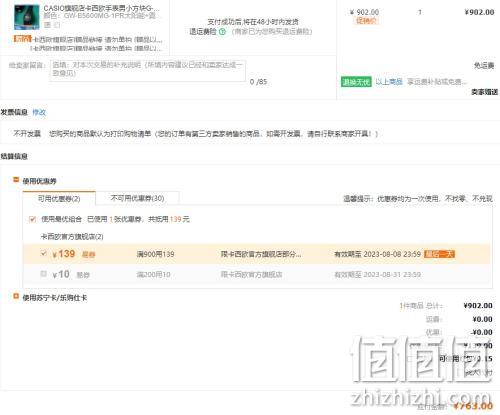
Task: Click the 最后一天 tag on the ¥139 coupon
Action: [439, 254]
